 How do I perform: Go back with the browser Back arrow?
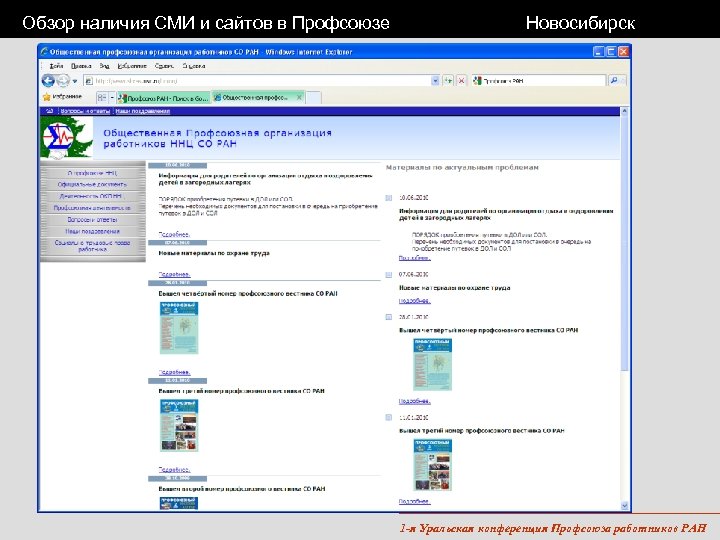click(48, 80)
